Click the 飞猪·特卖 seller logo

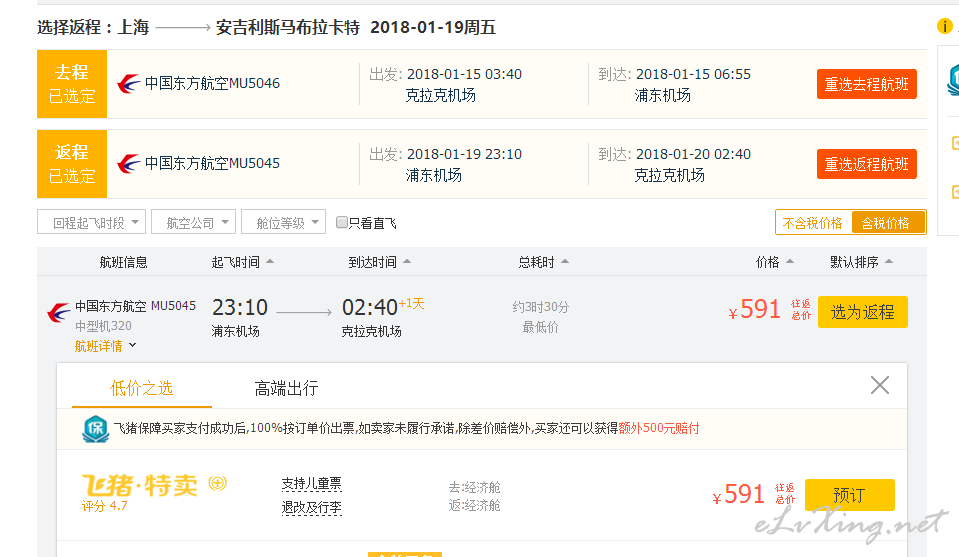tap(141, 485)
